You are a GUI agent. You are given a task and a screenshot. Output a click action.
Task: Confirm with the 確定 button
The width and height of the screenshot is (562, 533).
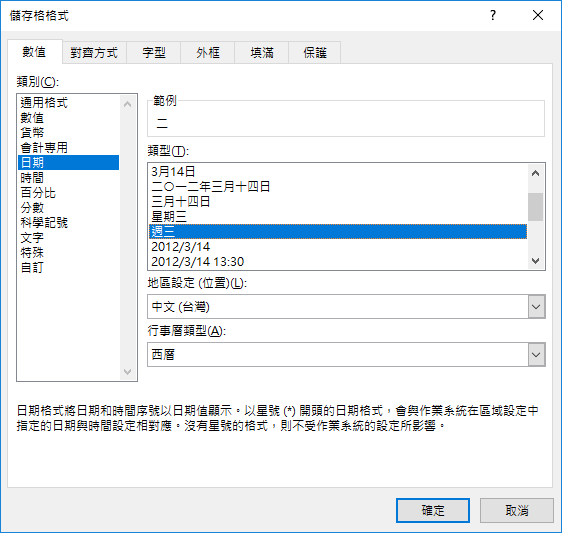click(x=433, y=510)
